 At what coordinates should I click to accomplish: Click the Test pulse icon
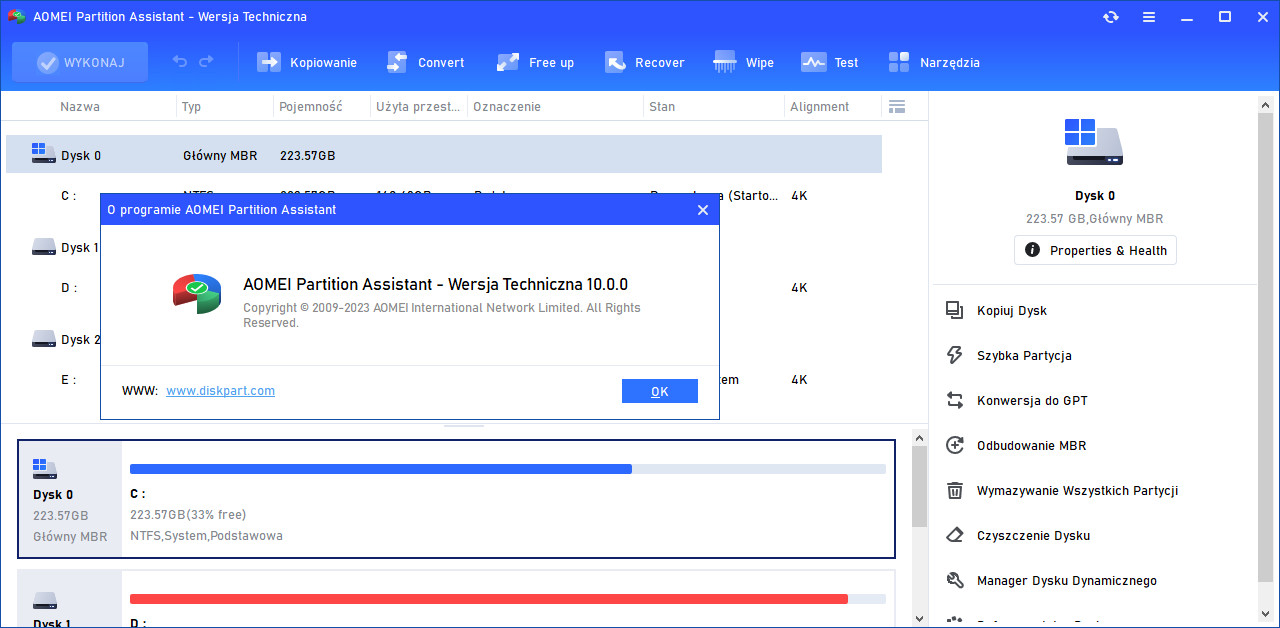[x=813, y=62]
